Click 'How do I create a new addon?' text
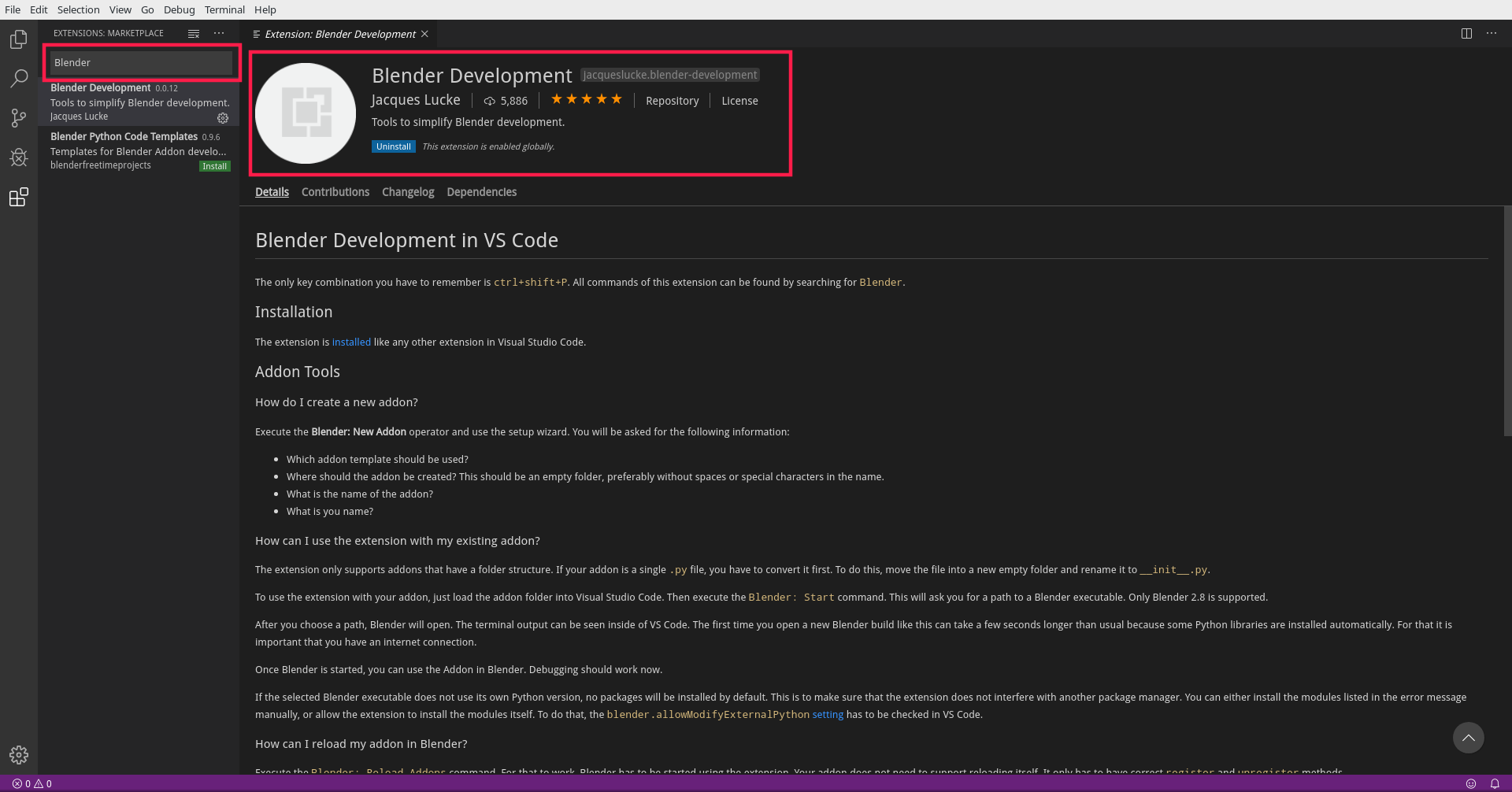This screenshot has height=792, width=1512. [336, 402]
